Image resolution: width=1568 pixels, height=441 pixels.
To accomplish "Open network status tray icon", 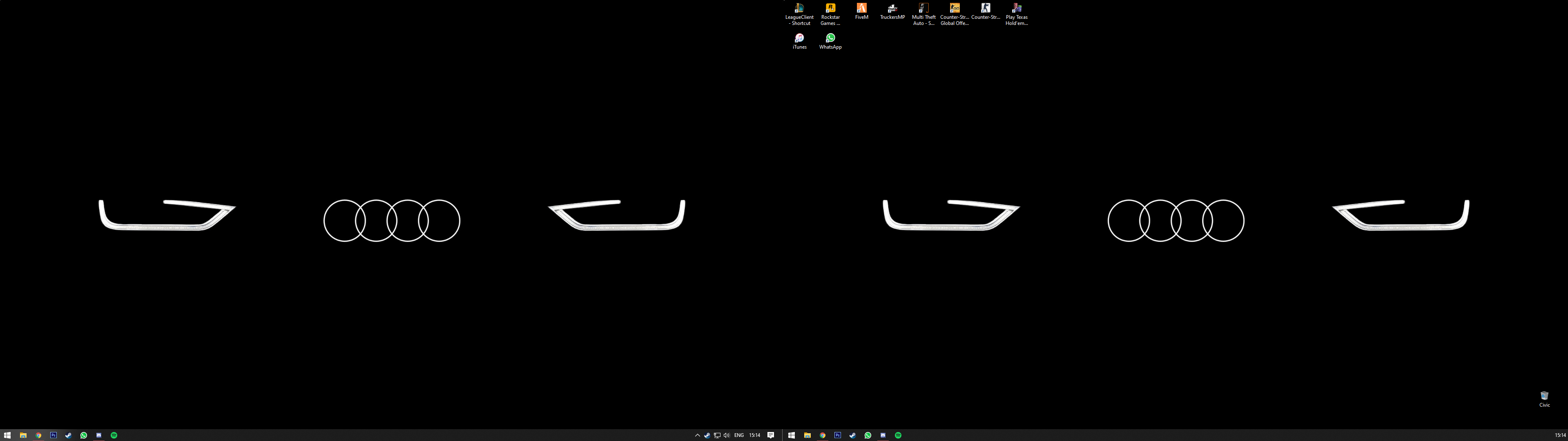I will click(717, 435).
